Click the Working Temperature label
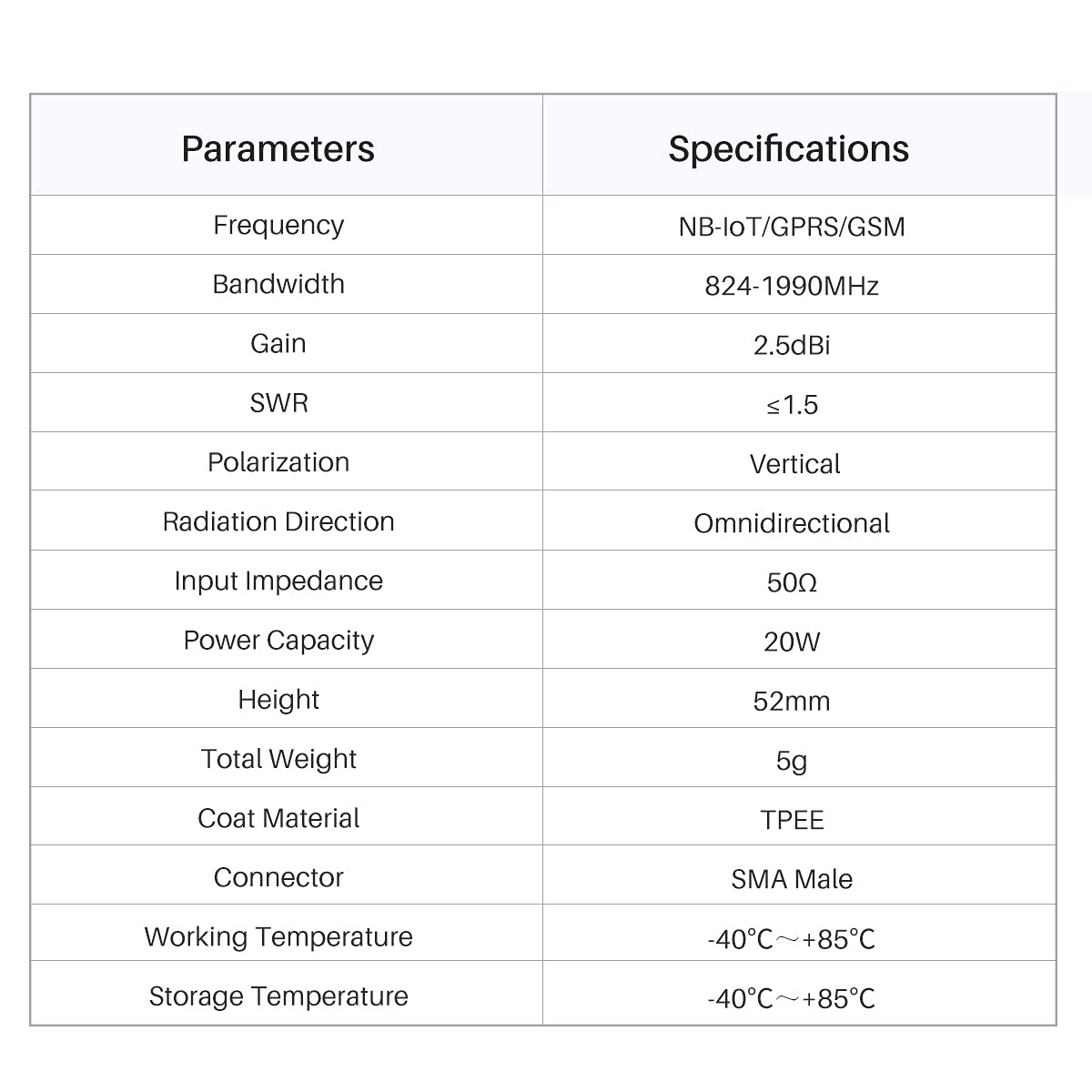 click(278, 936)
